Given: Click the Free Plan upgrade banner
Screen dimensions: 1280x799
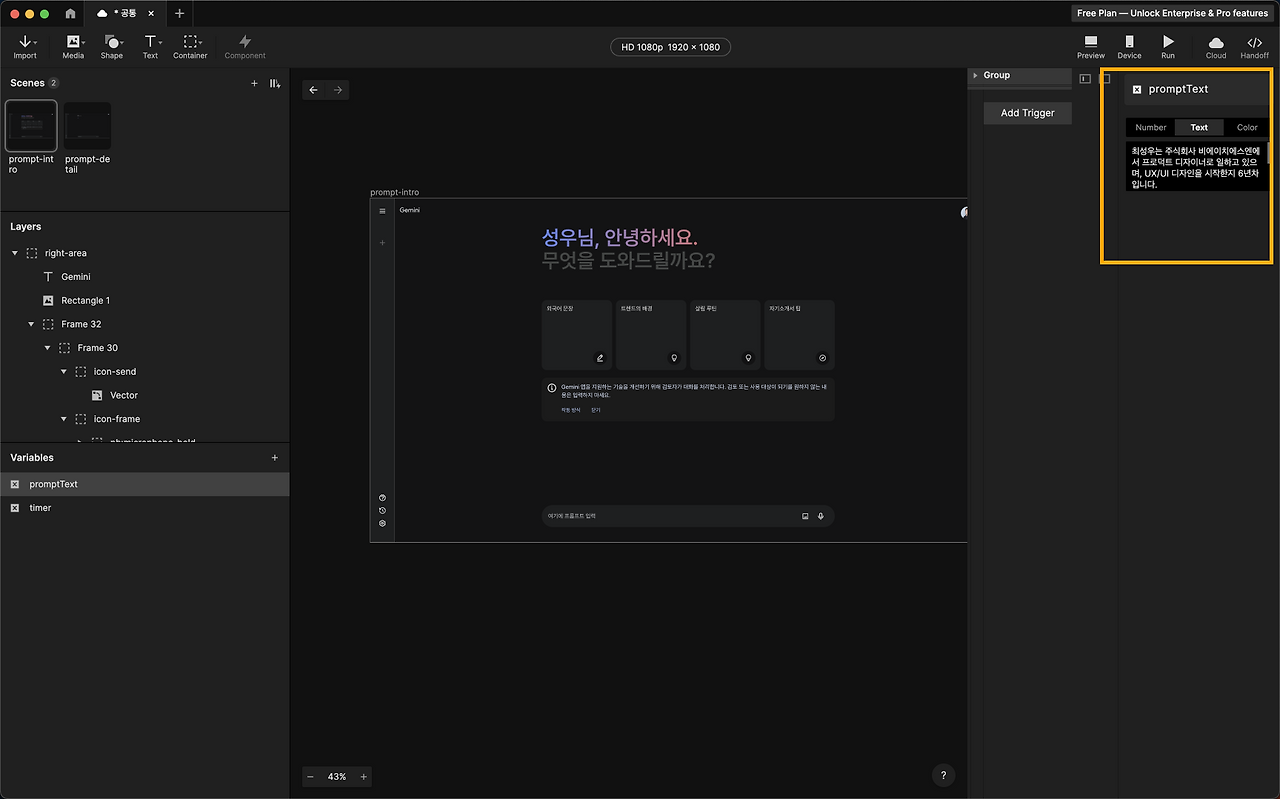Looking at the screenshot, I should (1172, 13).
